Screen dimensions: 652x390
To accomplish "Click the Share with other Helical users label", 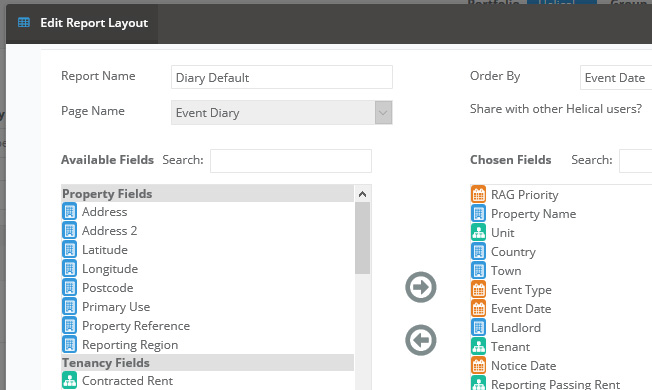I will 556,109.
